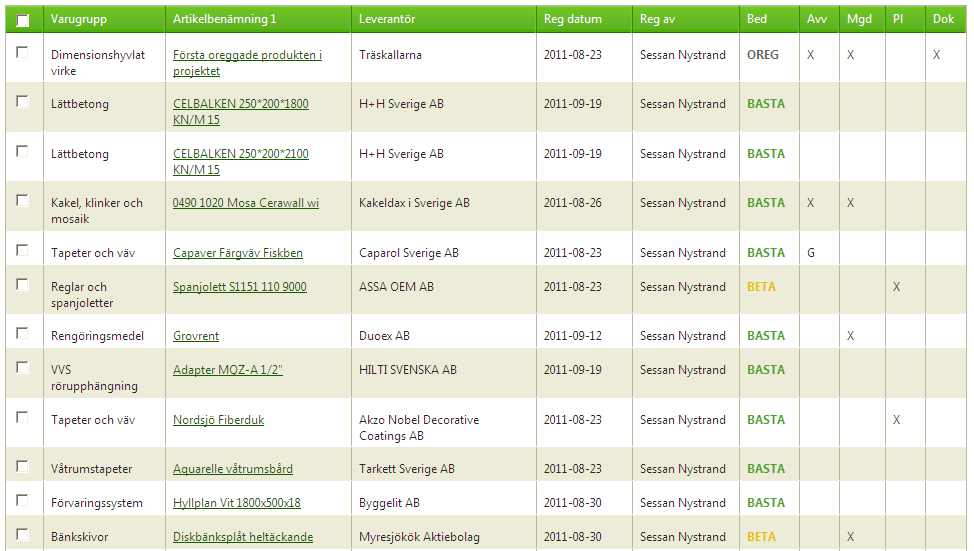Tick the Bänkskivor row checkbox

point(22,535)
